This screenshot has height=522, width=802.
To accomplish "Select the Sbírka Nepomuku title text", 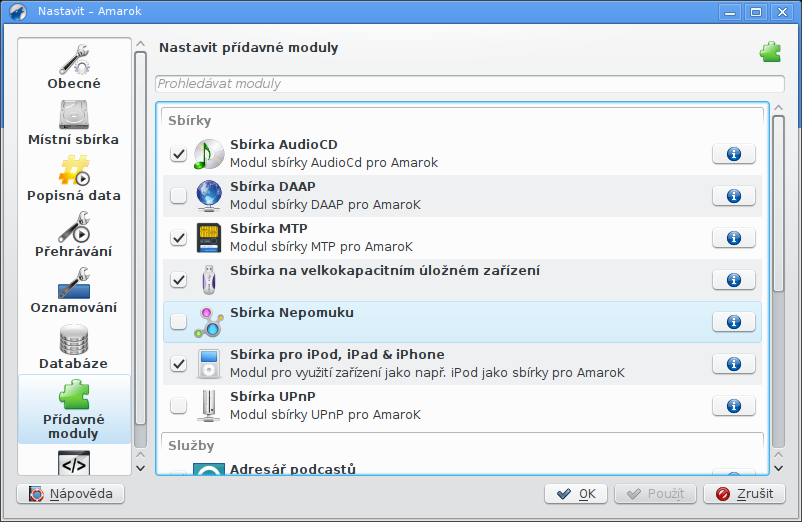I will [292, 312].
